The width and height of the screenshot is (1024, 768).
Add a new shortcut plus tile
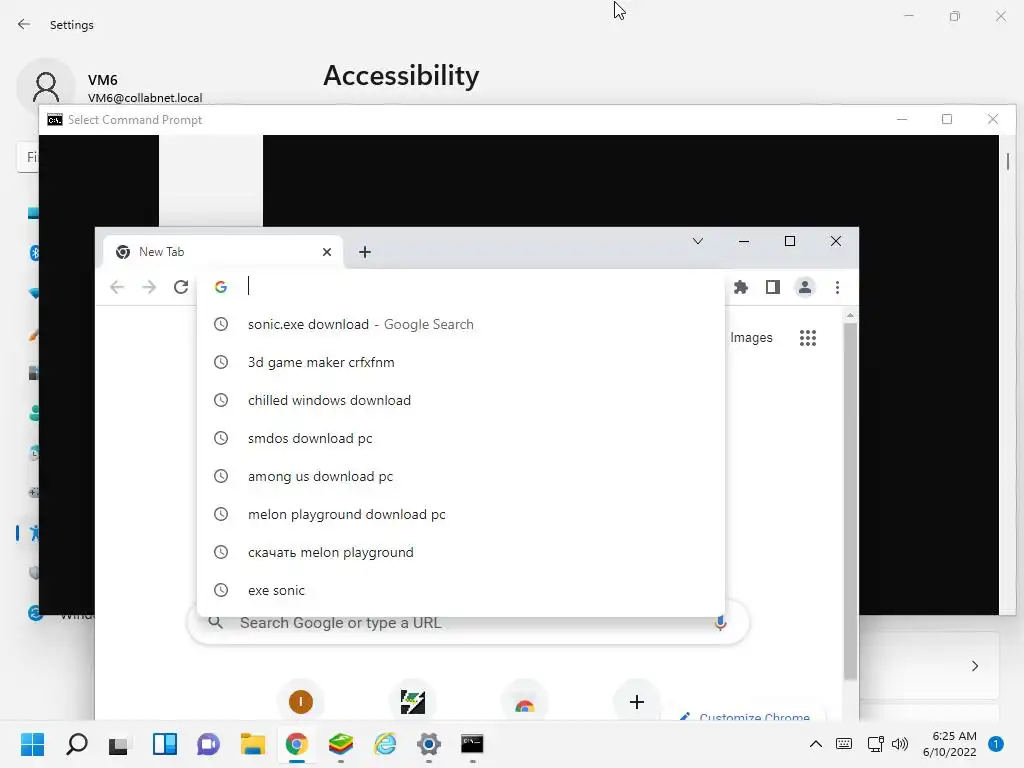point(637,702)
